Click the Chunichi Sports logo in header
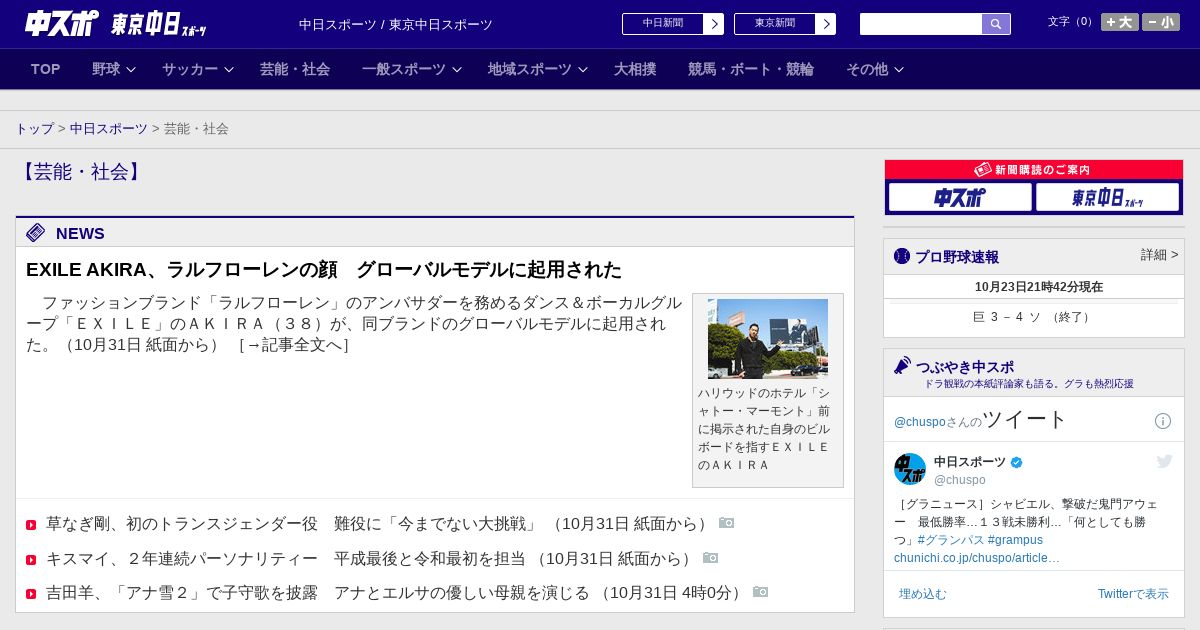 pos(61,23)
